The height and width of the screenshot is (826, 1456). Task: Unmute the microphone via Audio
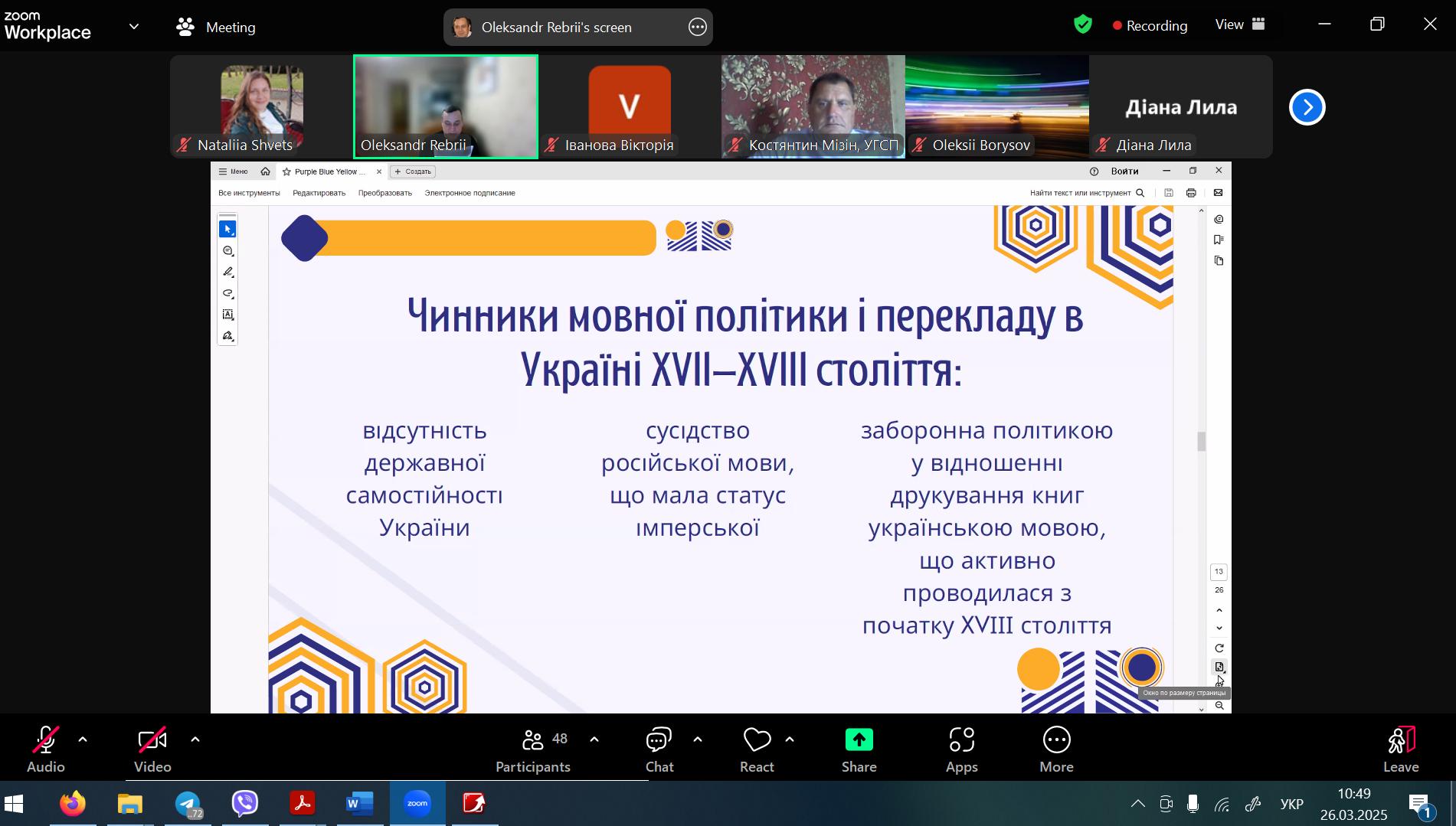45,749
